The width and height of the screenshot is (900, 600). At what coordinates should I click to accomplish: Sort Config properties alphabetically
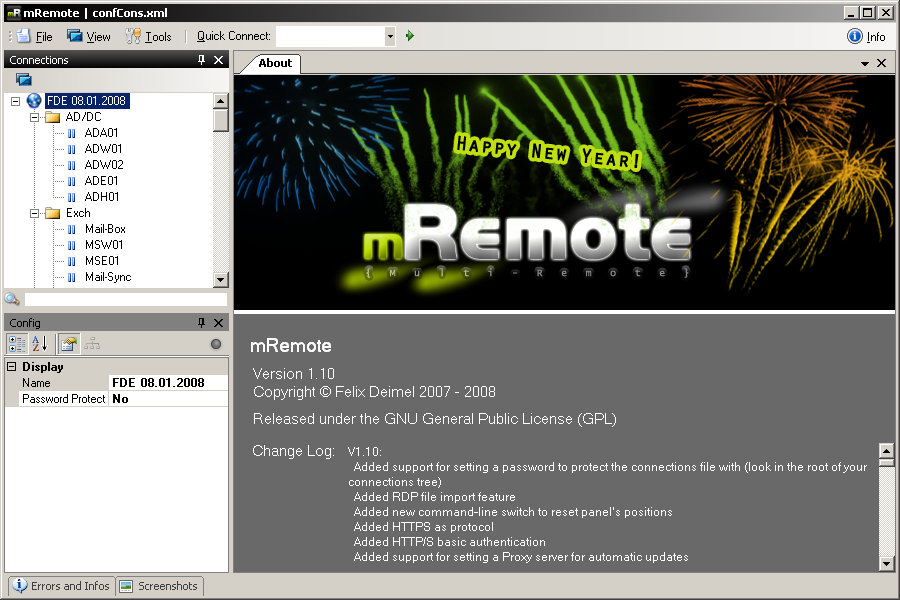tap(40, 344)
